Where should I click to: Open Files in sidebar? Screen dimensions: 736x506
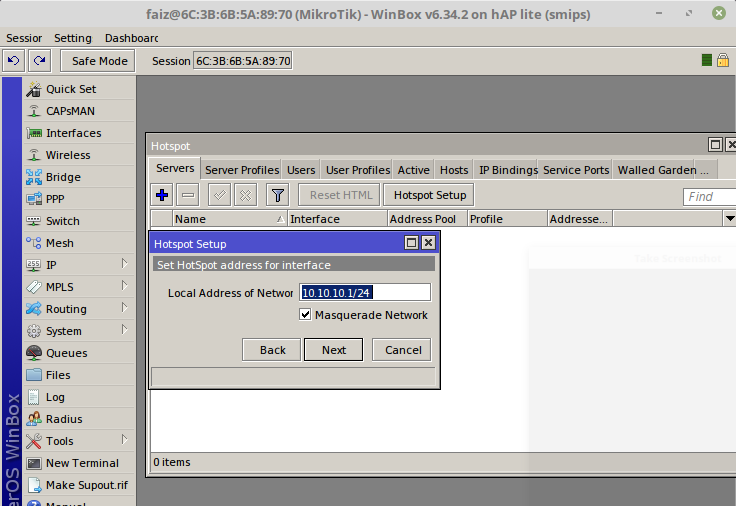tap(79, 375)
